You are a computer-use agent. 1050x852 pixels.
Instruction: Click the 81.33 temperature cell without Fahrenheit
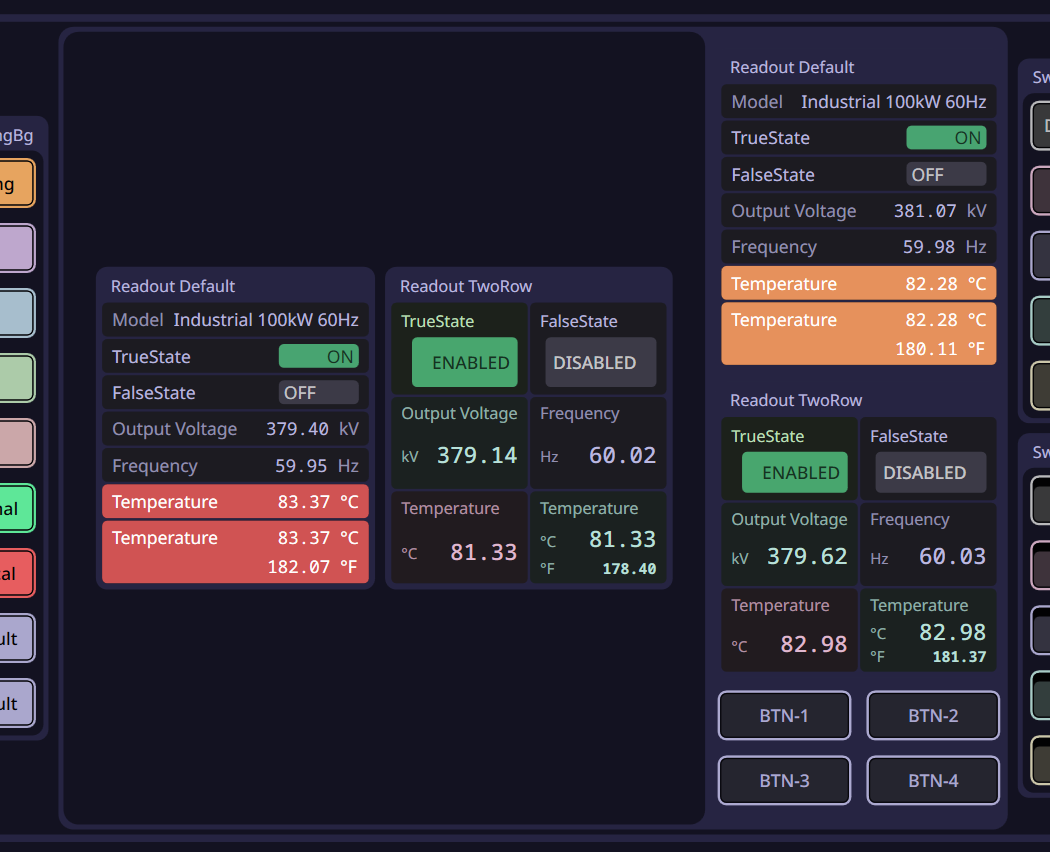(459, 537)
